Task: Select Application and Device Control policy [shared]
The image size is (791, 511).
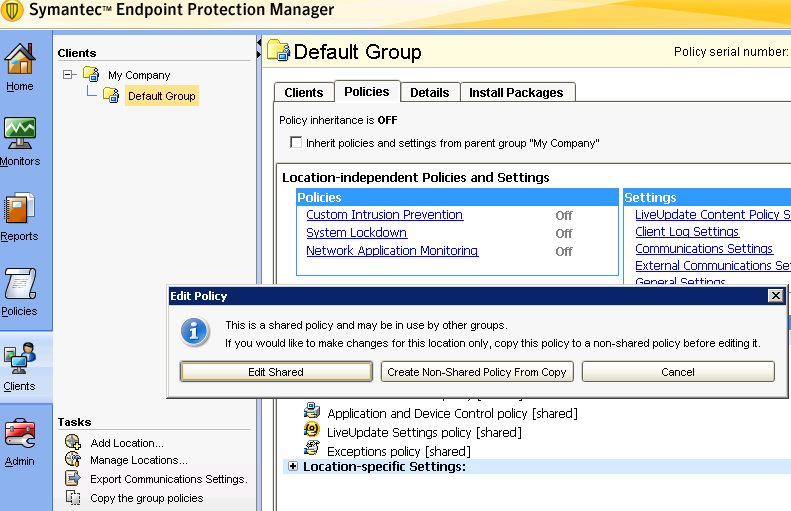Action: [452, 413]
